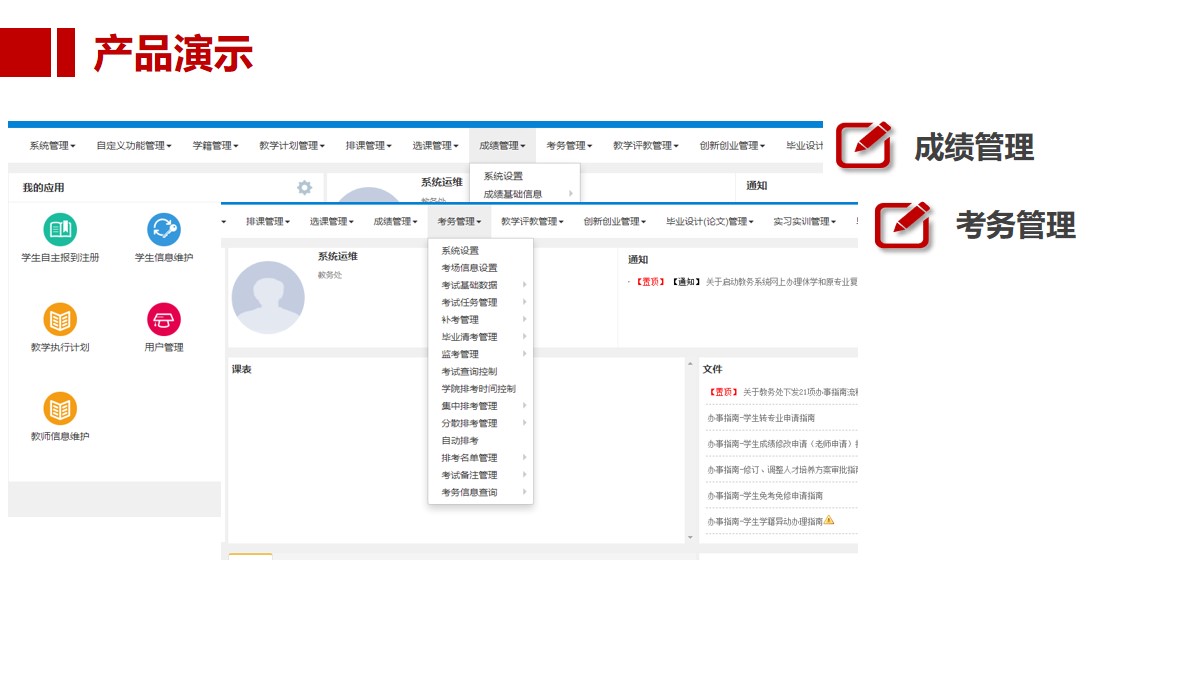Open 学生自主报到注册 app icon

pos(60,230)
